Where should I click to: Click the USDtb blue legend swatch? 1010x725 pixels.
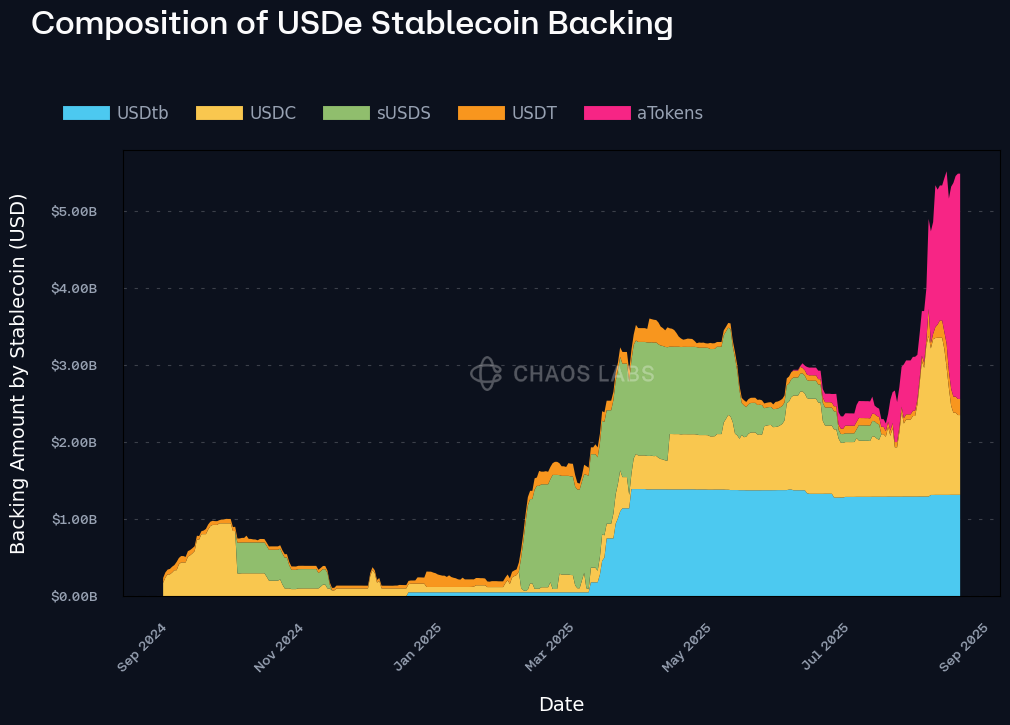[x=86, y=113]
